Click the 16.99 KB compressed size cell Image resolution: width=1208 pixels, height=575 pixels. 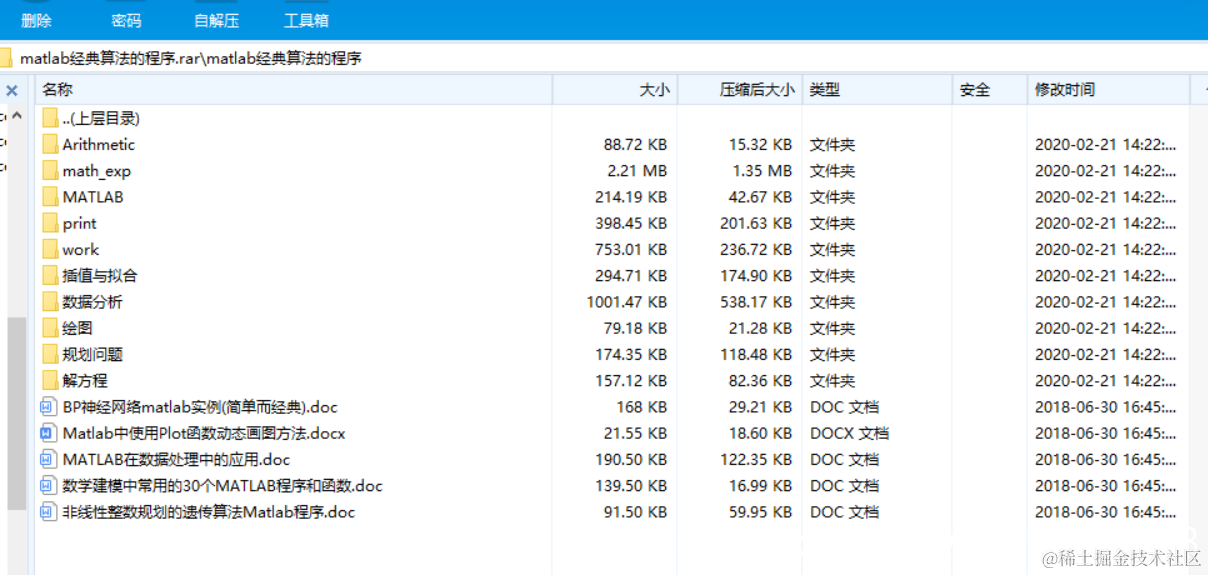tap(760, 486)
